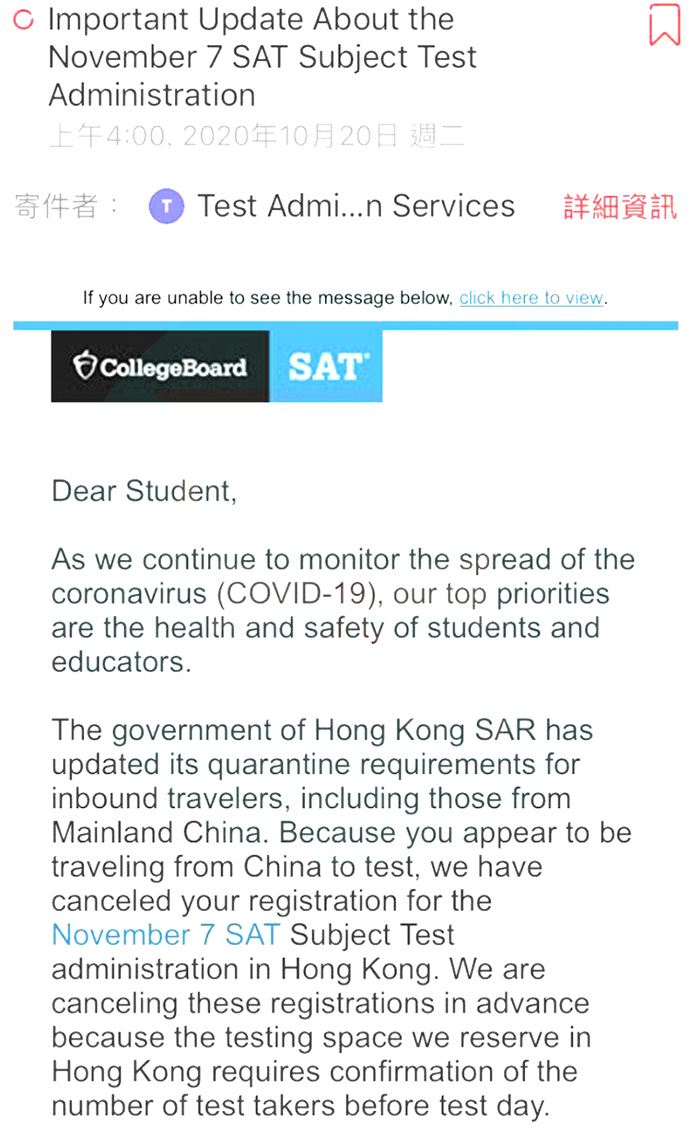Tap the blue divider bar above banner

(x=345, y=325)
